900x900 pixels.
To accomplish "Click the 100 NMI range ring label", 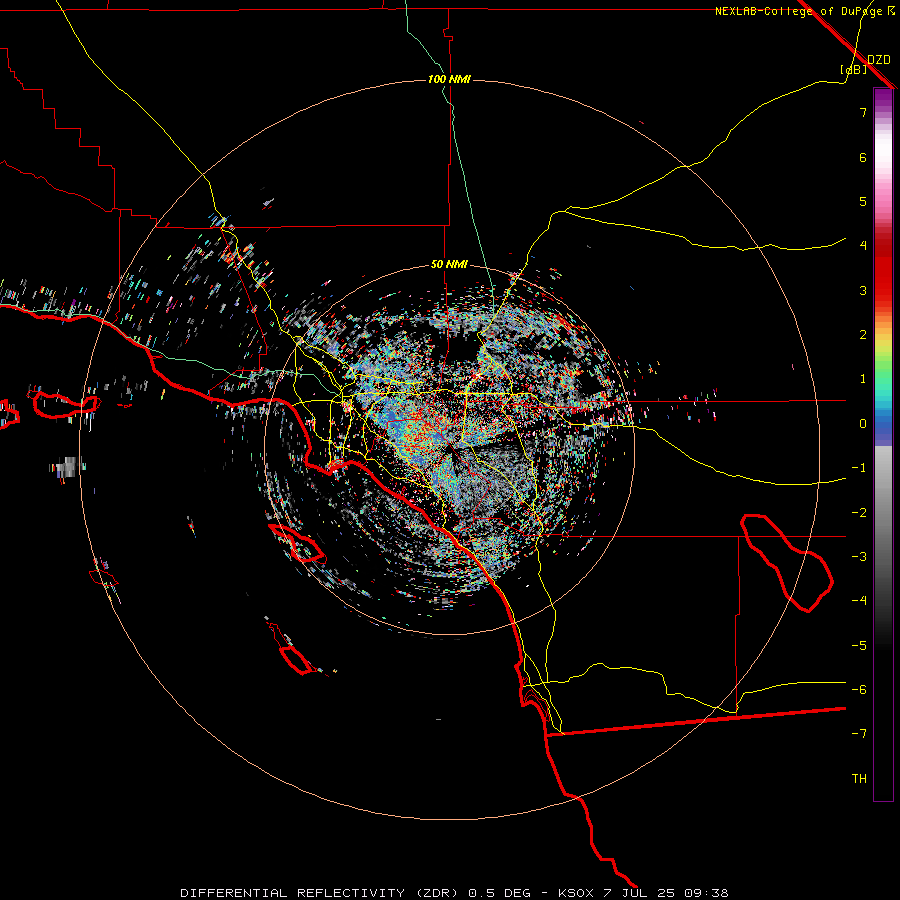I will [449, 79].
